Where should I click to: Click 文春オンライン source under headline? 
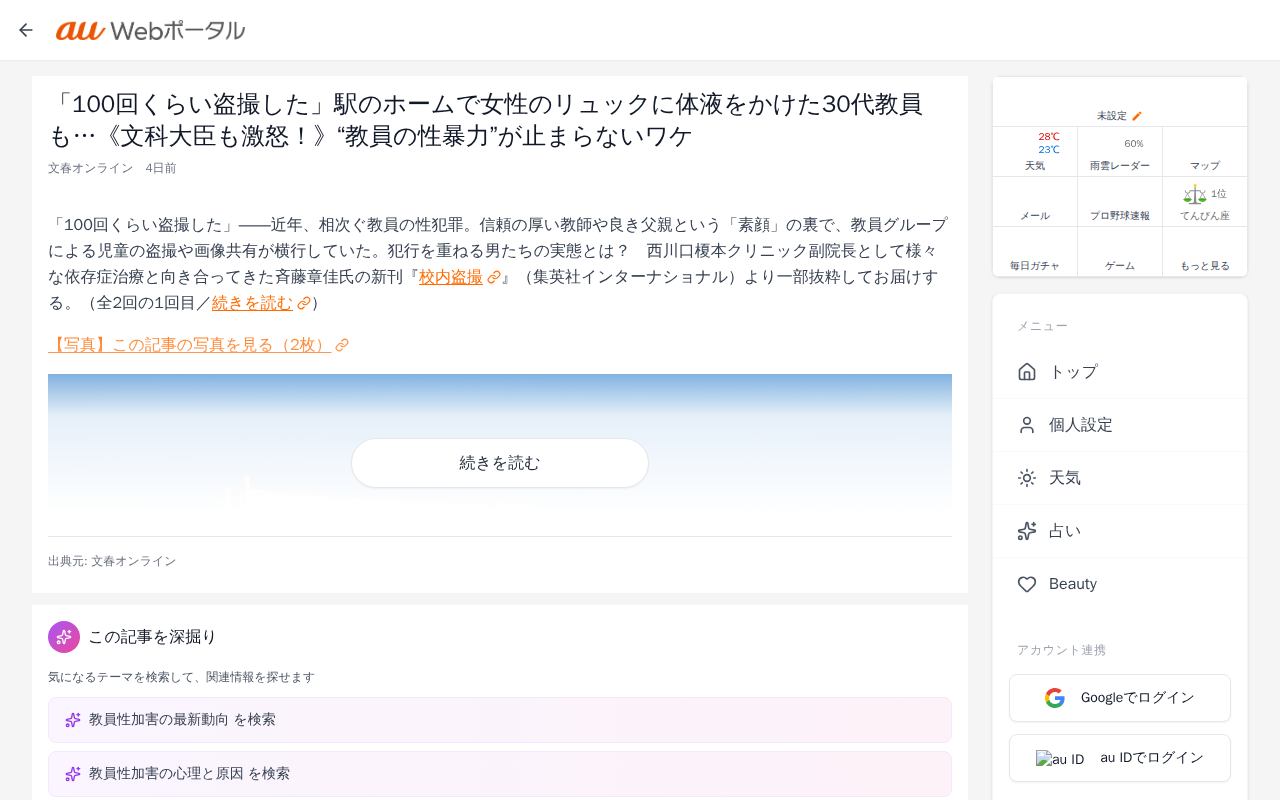pyautogui.click(x=90, y=168)
